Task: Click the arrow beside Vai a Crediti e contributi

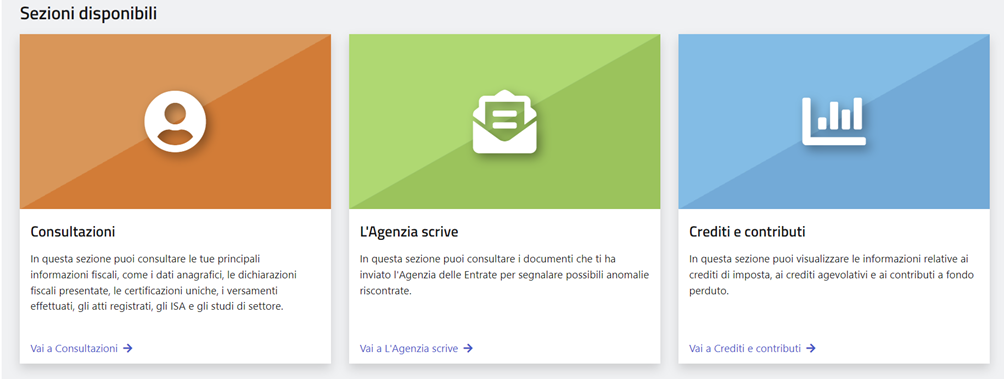Action: [x=811, y=348]
